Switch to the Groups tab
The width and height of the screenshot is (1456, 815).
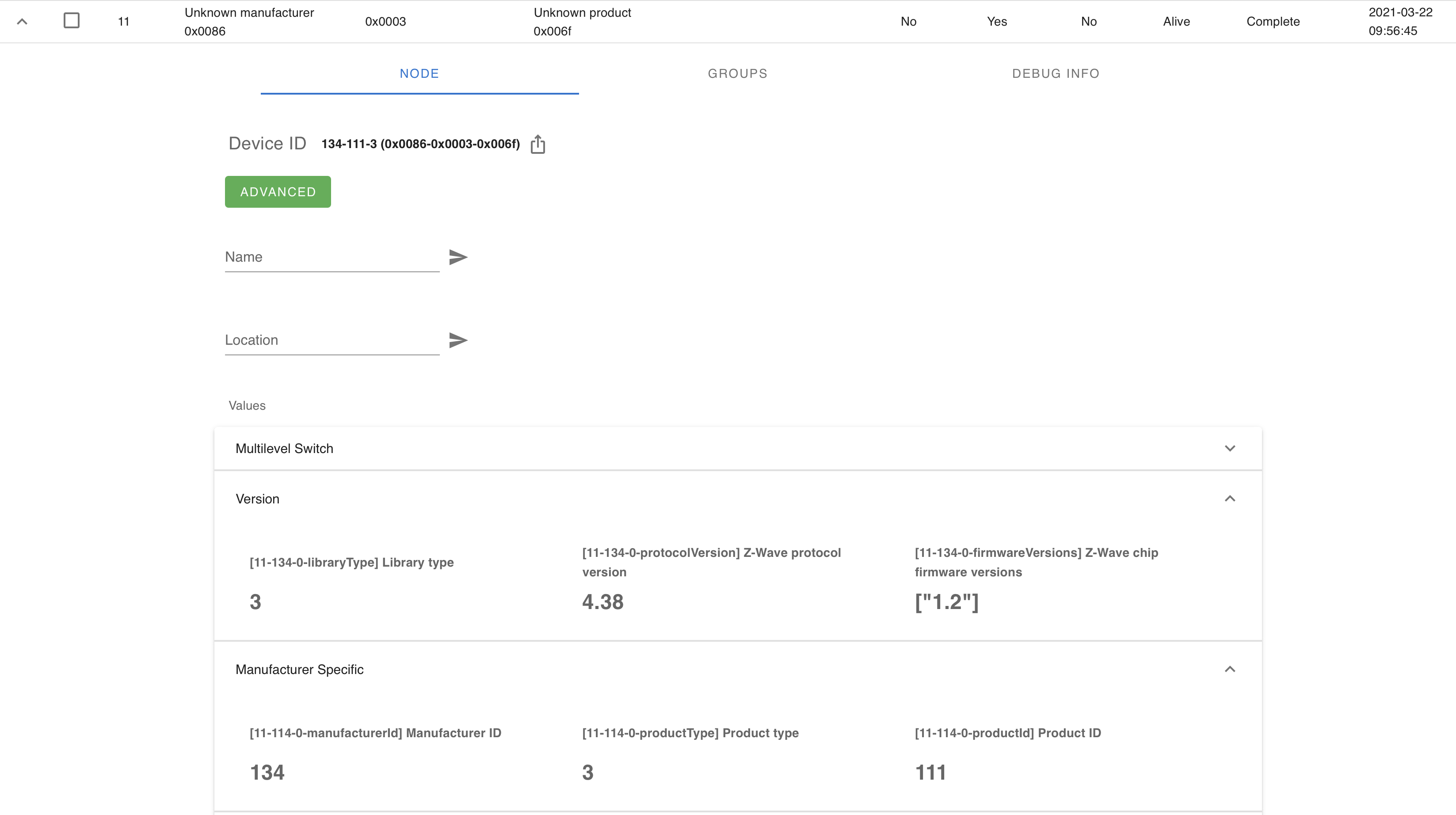pos(737,73)
